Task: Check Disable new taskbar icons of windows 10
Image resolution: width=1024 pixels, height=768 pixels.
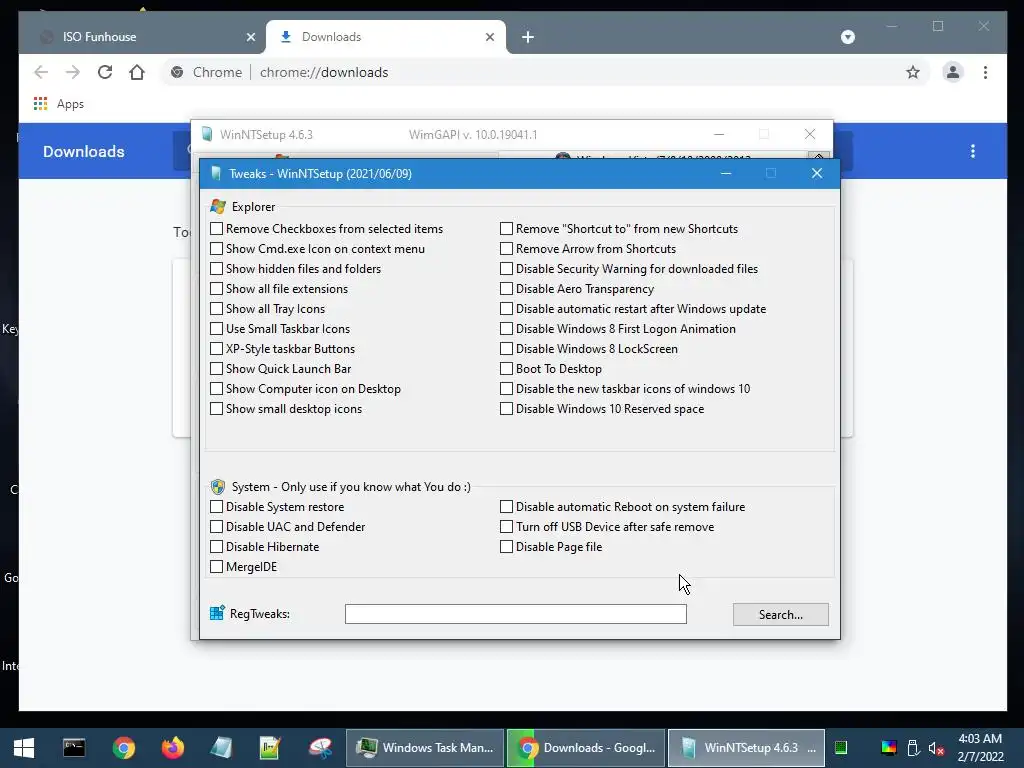Action: 625,389
